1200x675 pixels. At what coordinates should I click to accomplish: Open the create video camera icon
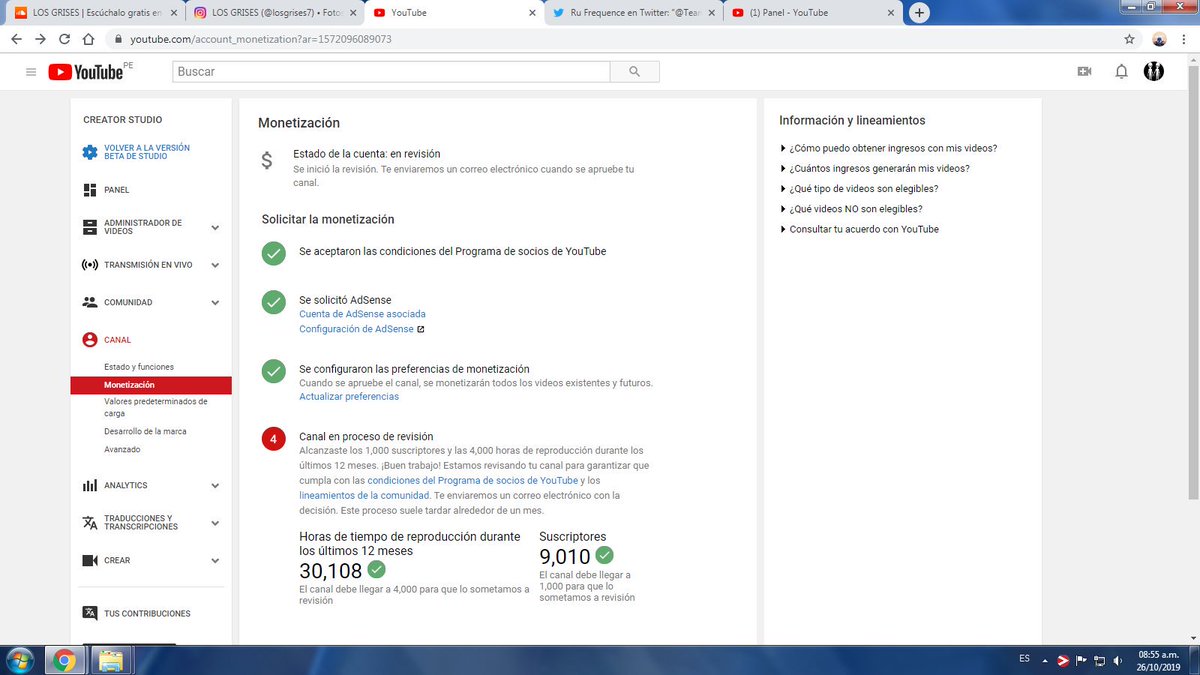1084,72
